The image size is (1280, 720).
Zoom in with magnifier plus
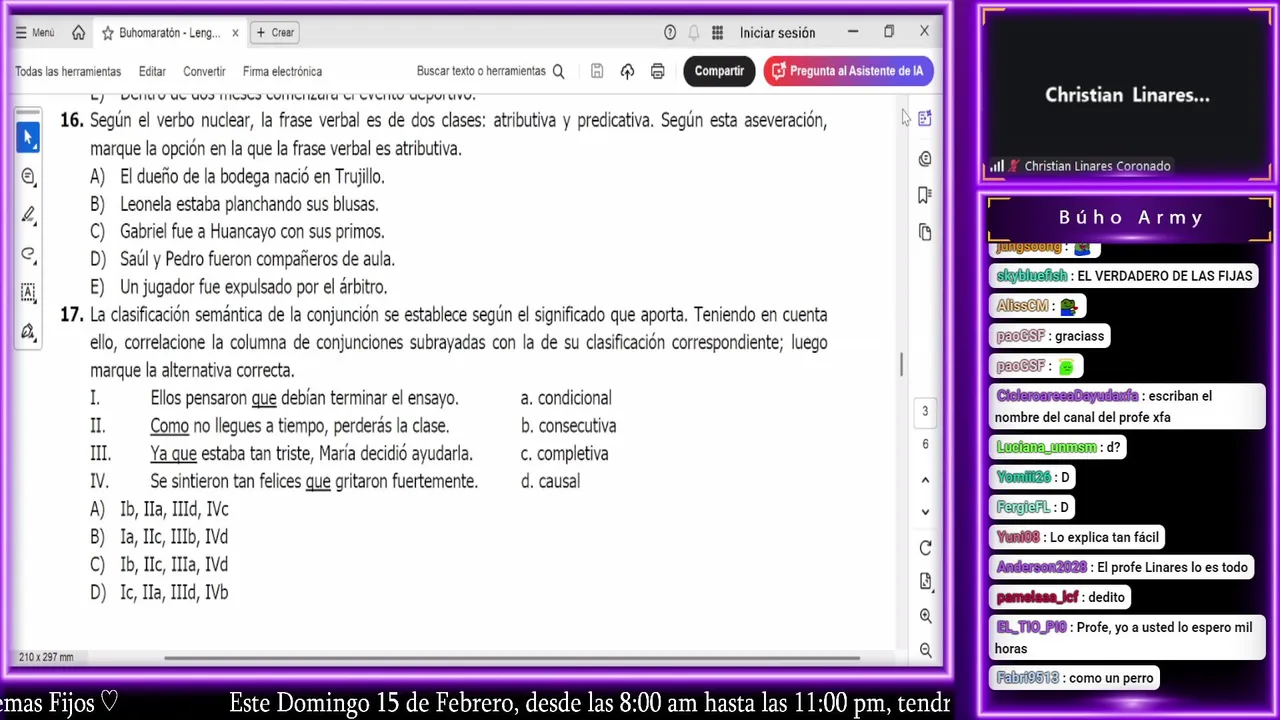point(925,616)
